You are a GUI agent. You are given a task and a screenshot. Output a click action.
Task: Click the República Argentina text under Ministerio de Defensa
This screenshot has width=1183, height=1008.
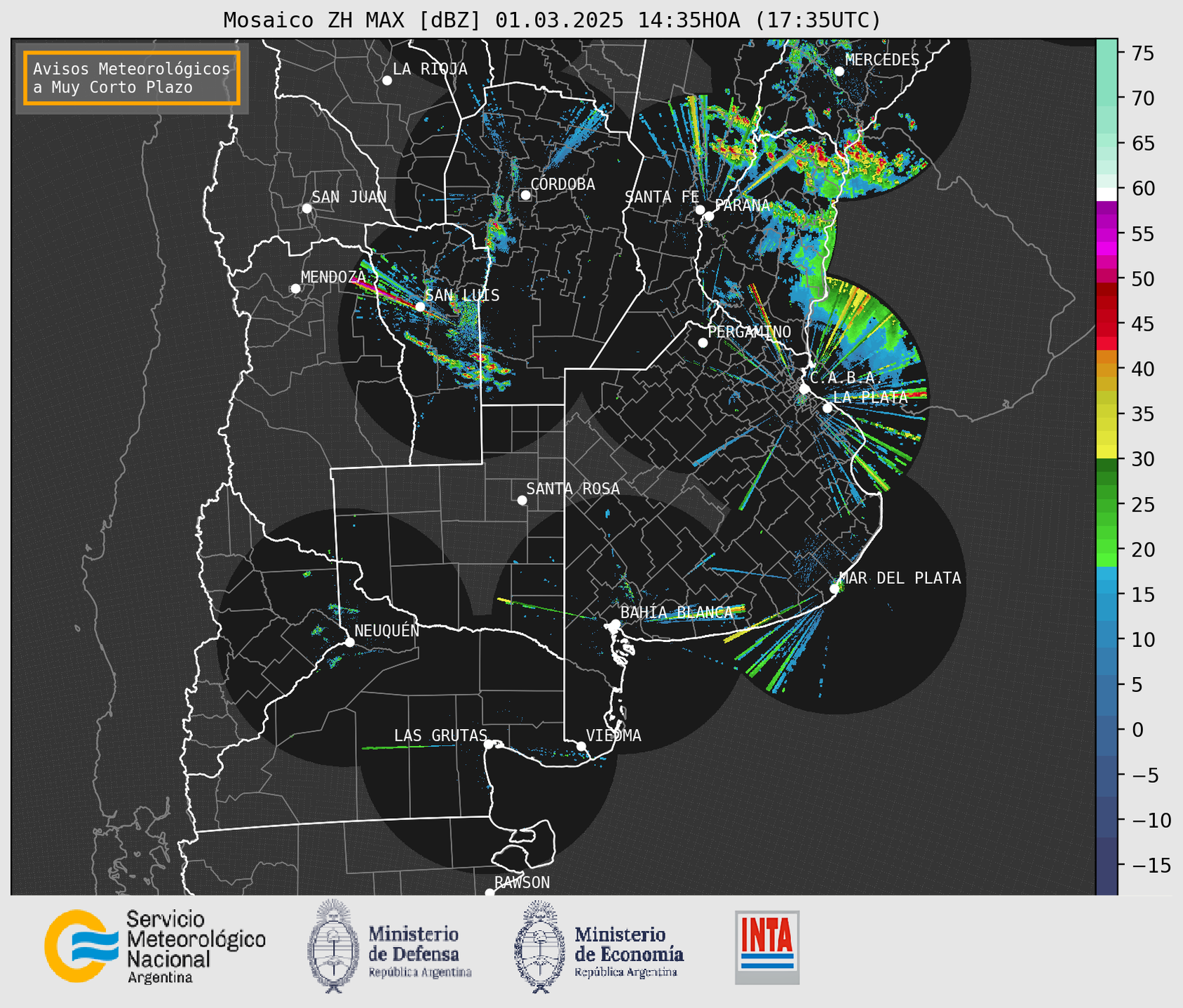[420, 972]
